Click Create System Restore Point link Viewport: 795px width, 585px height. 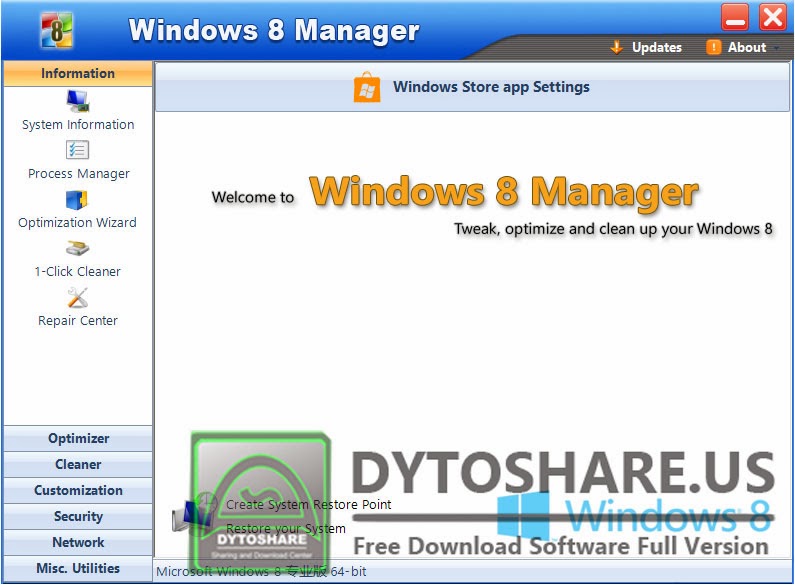pos(308,504)
